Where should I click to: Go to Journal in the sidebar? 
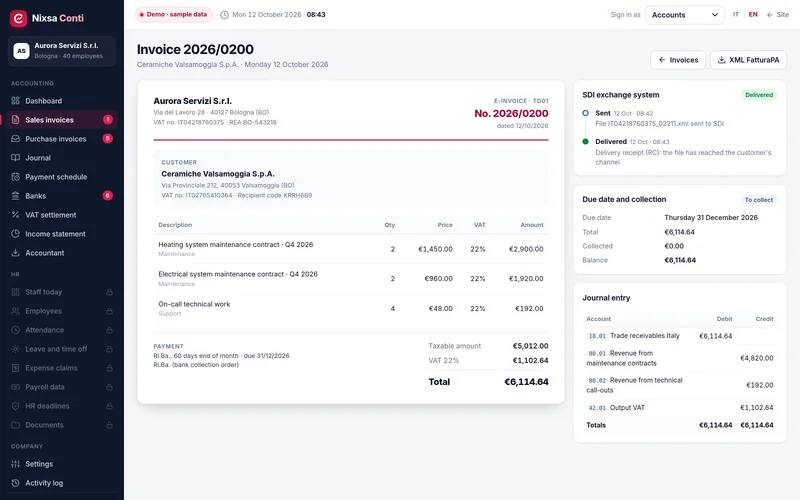click(x=62, y=158)
